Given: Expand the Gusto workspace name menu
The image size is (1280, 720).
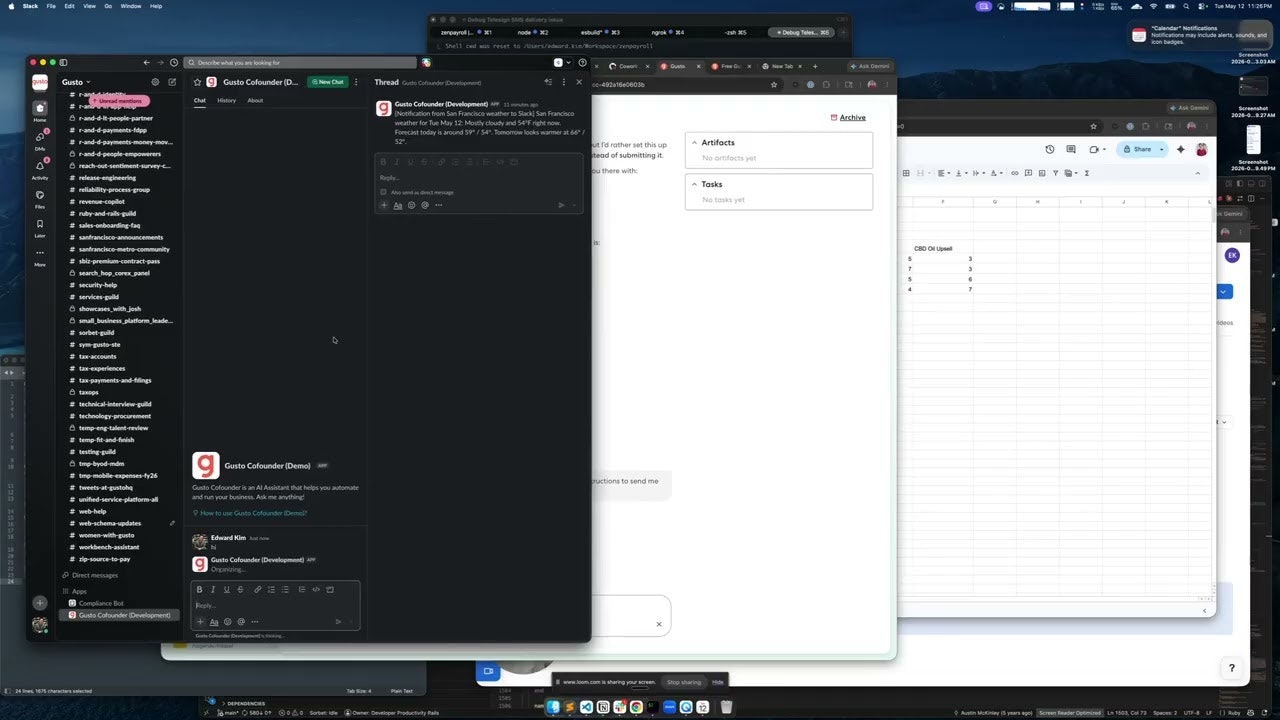Looking at the screenshot, I should (76, 82).
